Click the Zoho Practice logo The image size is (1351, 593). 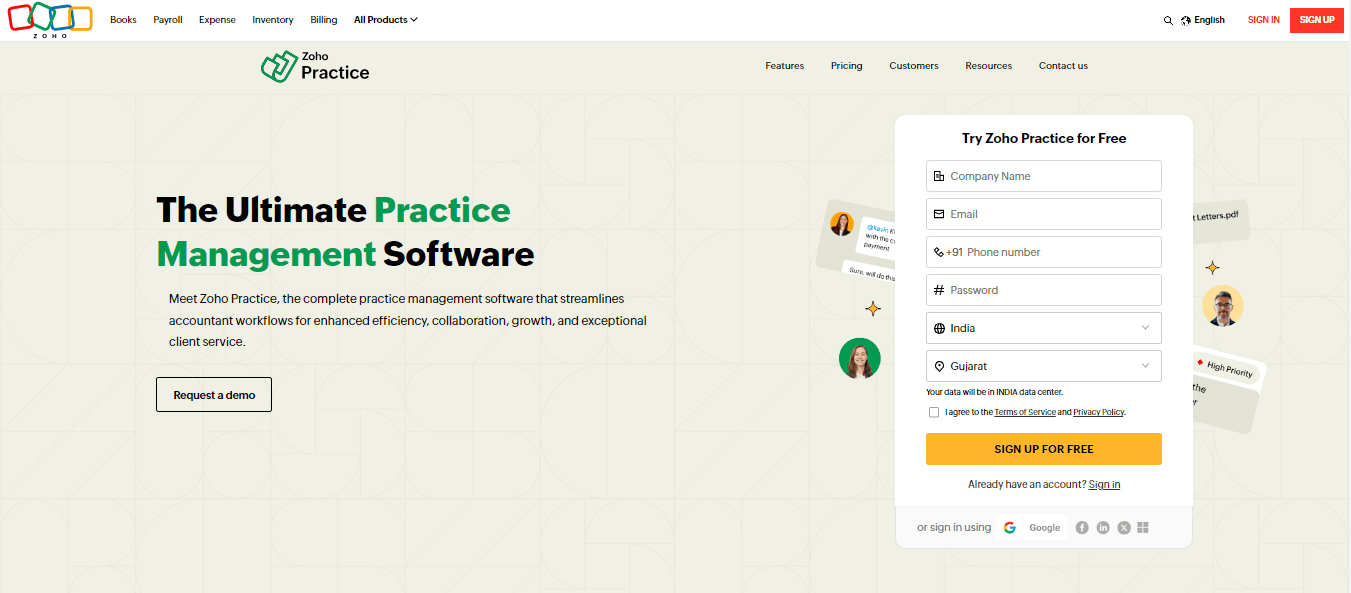pos(314,65)
